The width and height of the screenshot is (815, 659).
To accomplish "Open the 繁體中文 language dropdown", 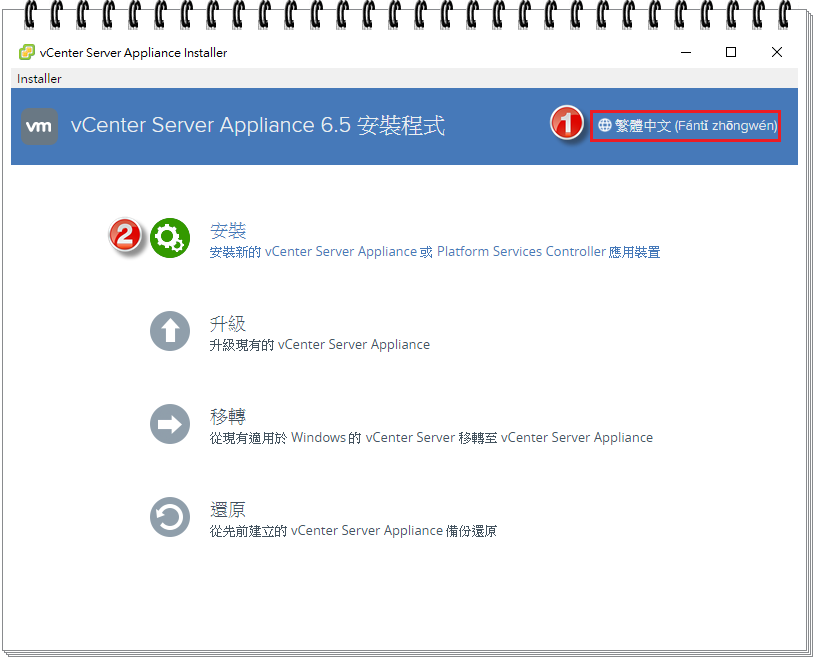I will click(x=687, y=125).
